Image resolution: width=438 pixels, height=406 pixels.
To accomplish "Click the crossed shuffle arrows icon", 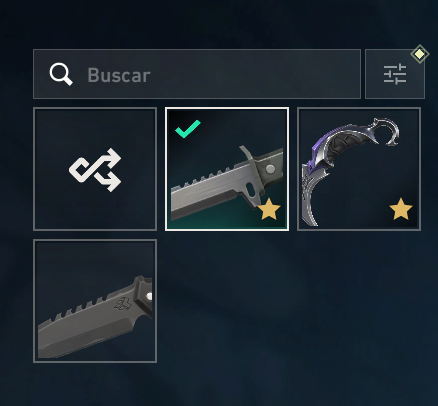I will [x=95, y=170].
